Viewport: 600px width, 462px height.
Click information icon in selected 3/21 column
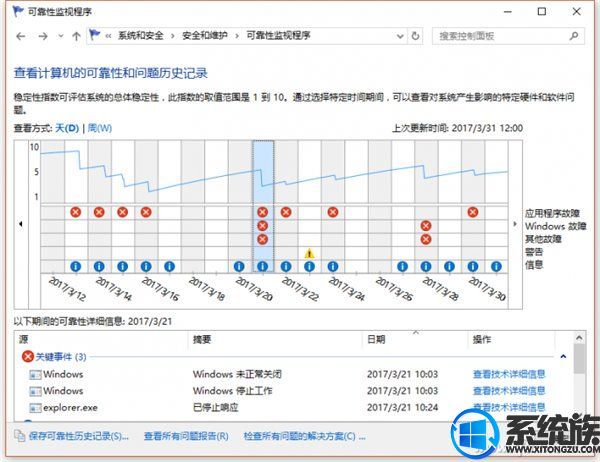[x=262, y=266]
